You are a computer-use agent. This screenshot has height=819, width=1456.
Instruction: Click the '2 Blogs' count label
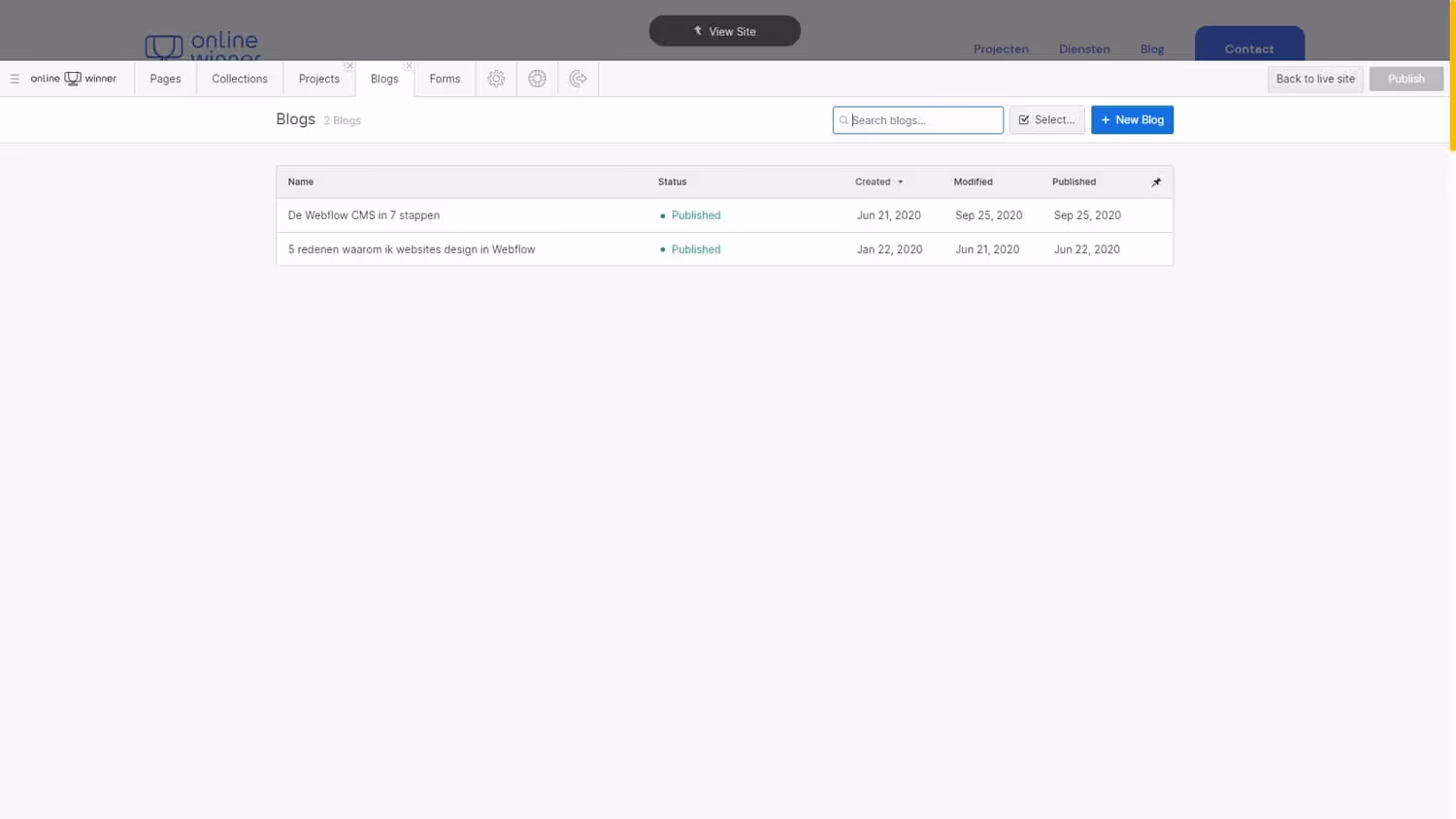pyautogui.click(x=343, y=120)
